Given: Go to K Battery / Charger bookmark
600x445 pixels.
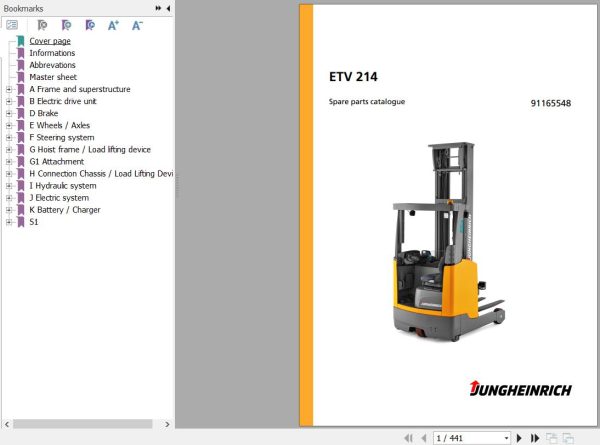Looking at the screenshot, I should pos(65,210).
